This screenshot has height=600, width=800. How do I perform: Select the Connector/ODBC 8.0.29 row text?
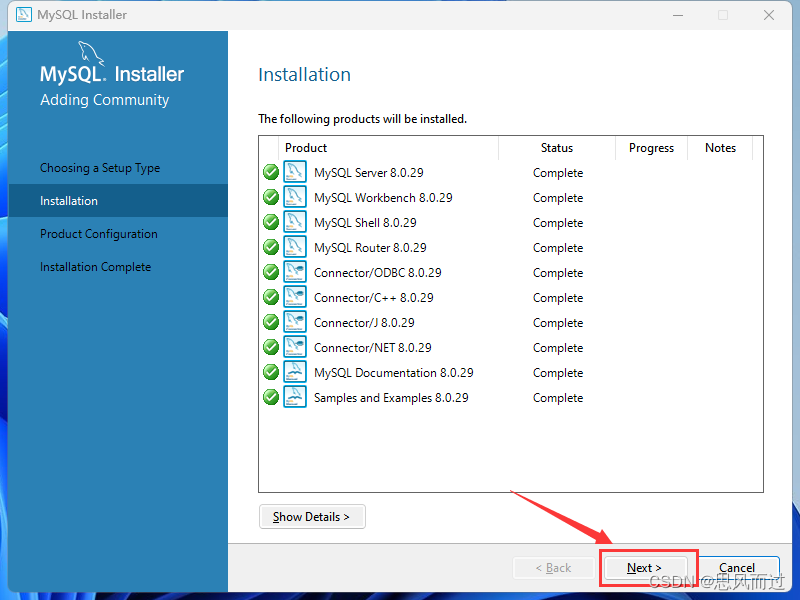[378, 273]
